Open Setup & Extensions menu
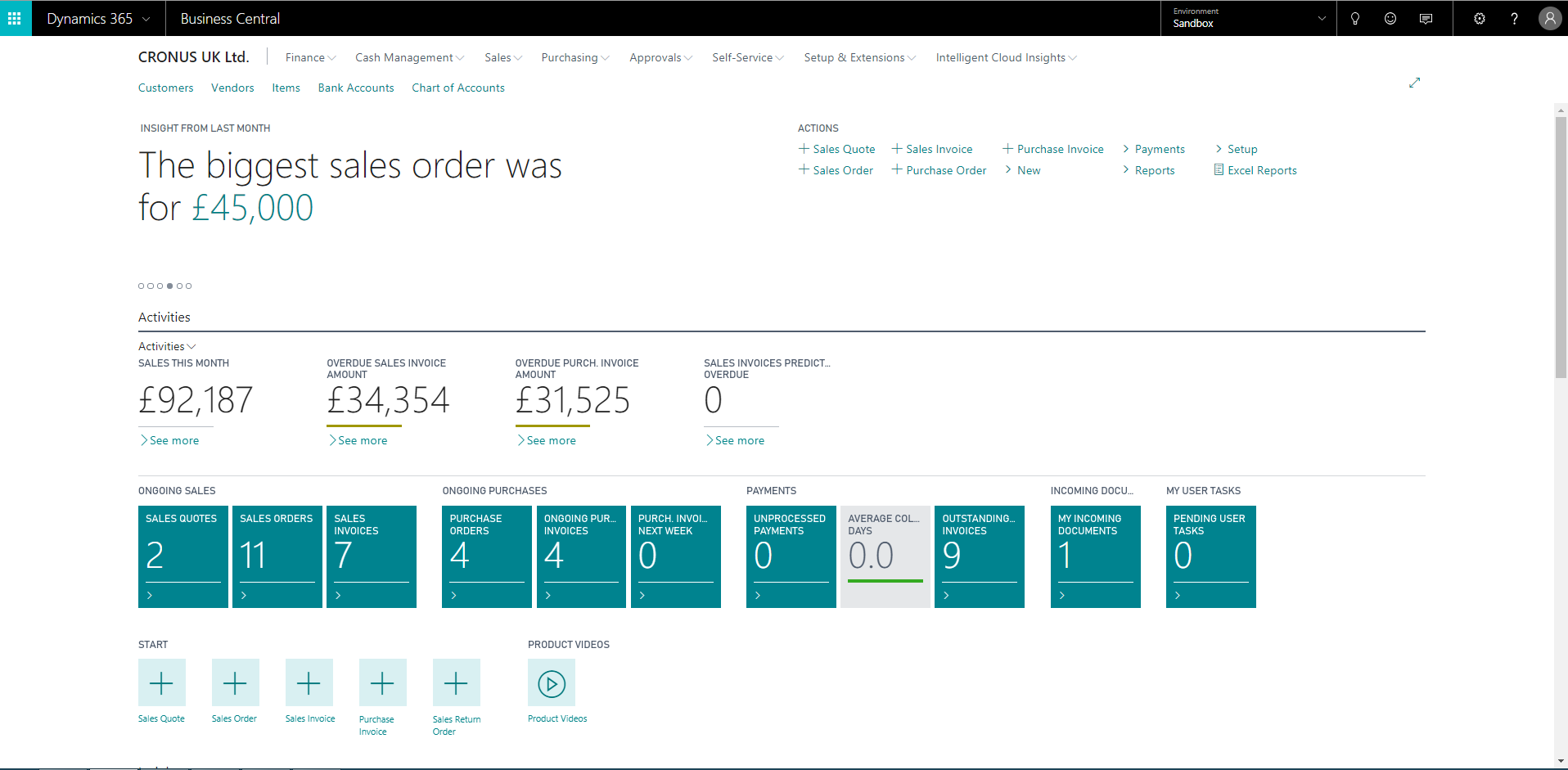The image size is (1568, 770). (x=860, y=57)
